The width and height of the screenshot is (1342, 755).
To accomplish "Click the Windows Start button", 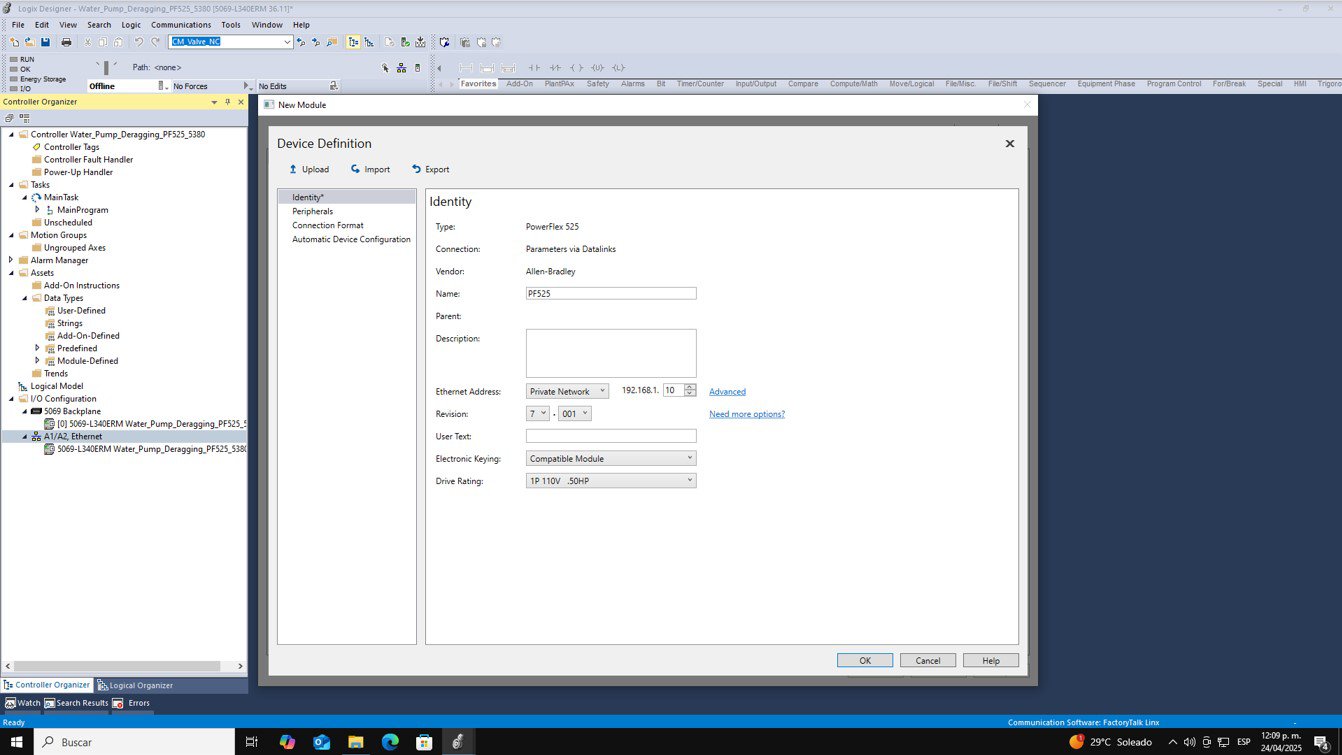I will tap(16, 742).
